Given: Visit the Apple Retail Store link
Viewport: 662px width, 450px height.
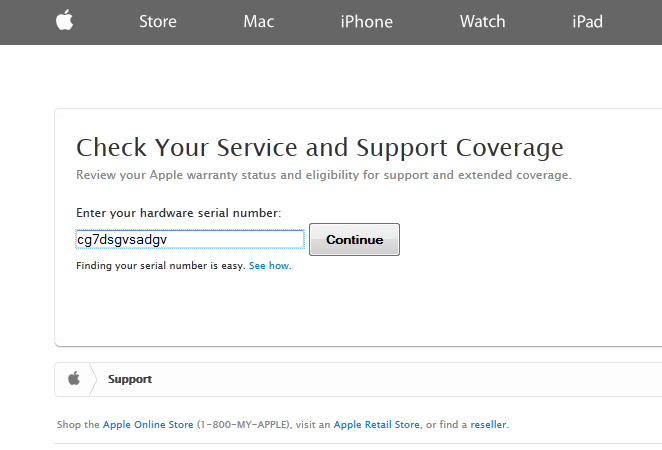Looking at the screenshot, I should click(377, 425).
